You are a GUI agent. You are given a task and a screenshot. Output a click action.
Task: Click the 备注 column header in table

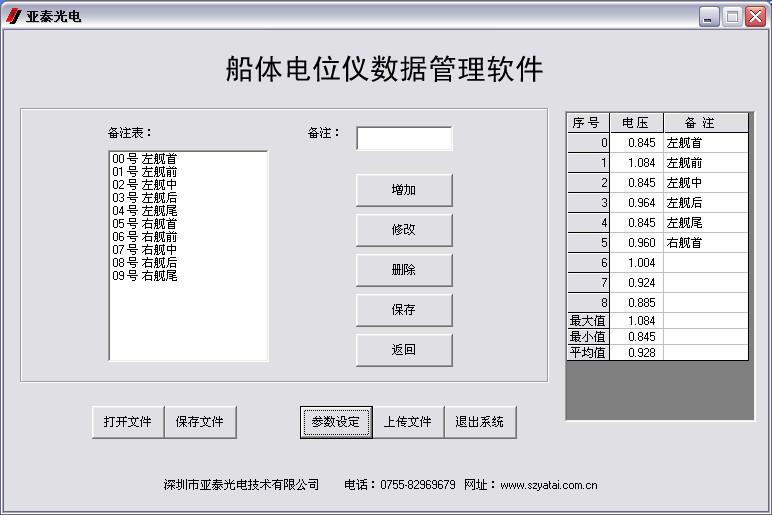[705, 123]
